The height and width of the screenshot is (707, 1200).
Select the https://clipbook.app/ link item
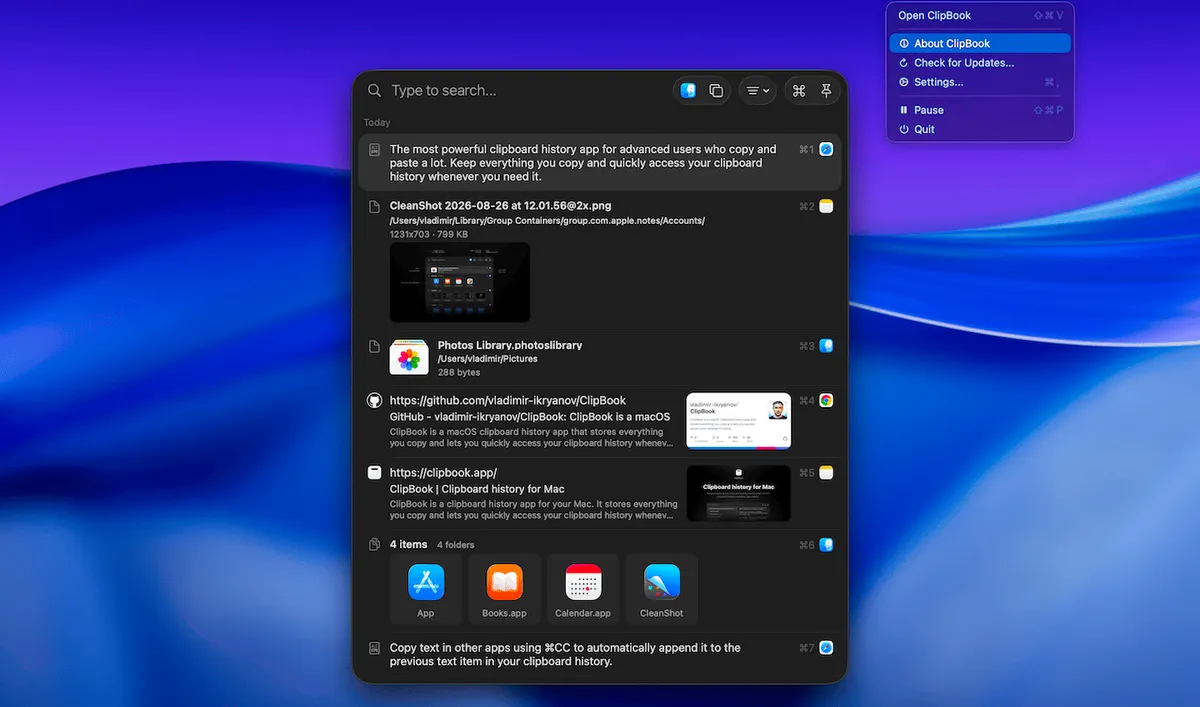click(x=600, y=493)
